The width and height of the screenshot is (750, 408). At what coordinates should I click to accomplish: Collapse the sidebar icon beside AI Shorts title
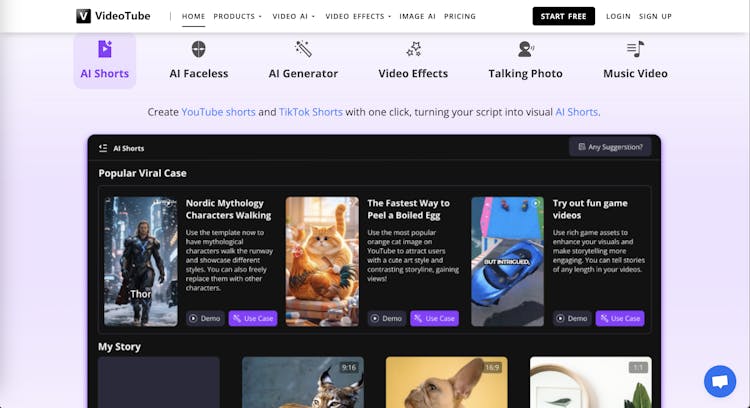click(x=103, y=148)
